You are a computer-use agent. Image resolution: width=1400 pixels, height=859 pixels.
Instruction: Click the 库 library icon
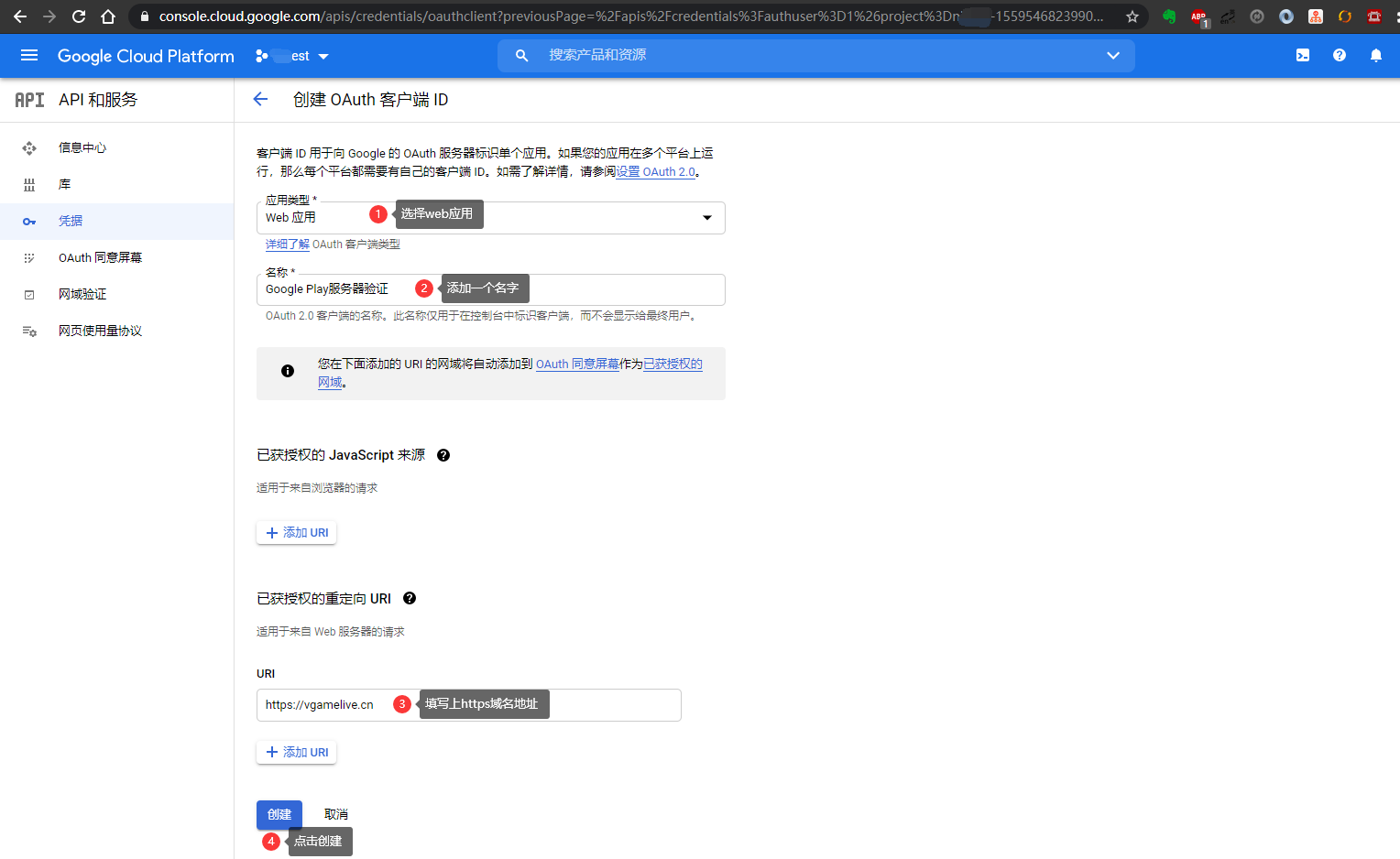click(29, 184)
